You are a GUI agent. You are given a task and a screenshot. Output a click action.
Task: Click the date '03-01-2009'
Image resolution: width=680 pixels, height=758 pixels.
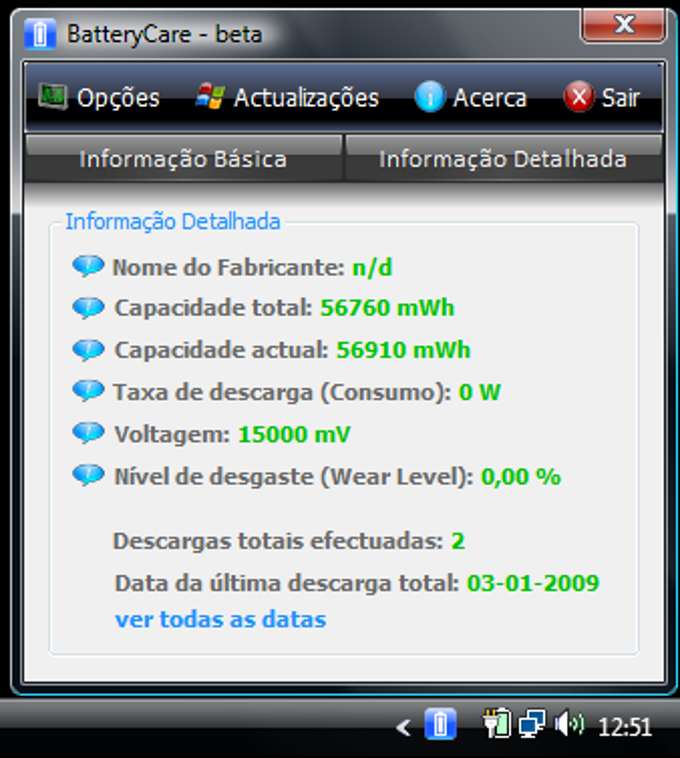533,583
